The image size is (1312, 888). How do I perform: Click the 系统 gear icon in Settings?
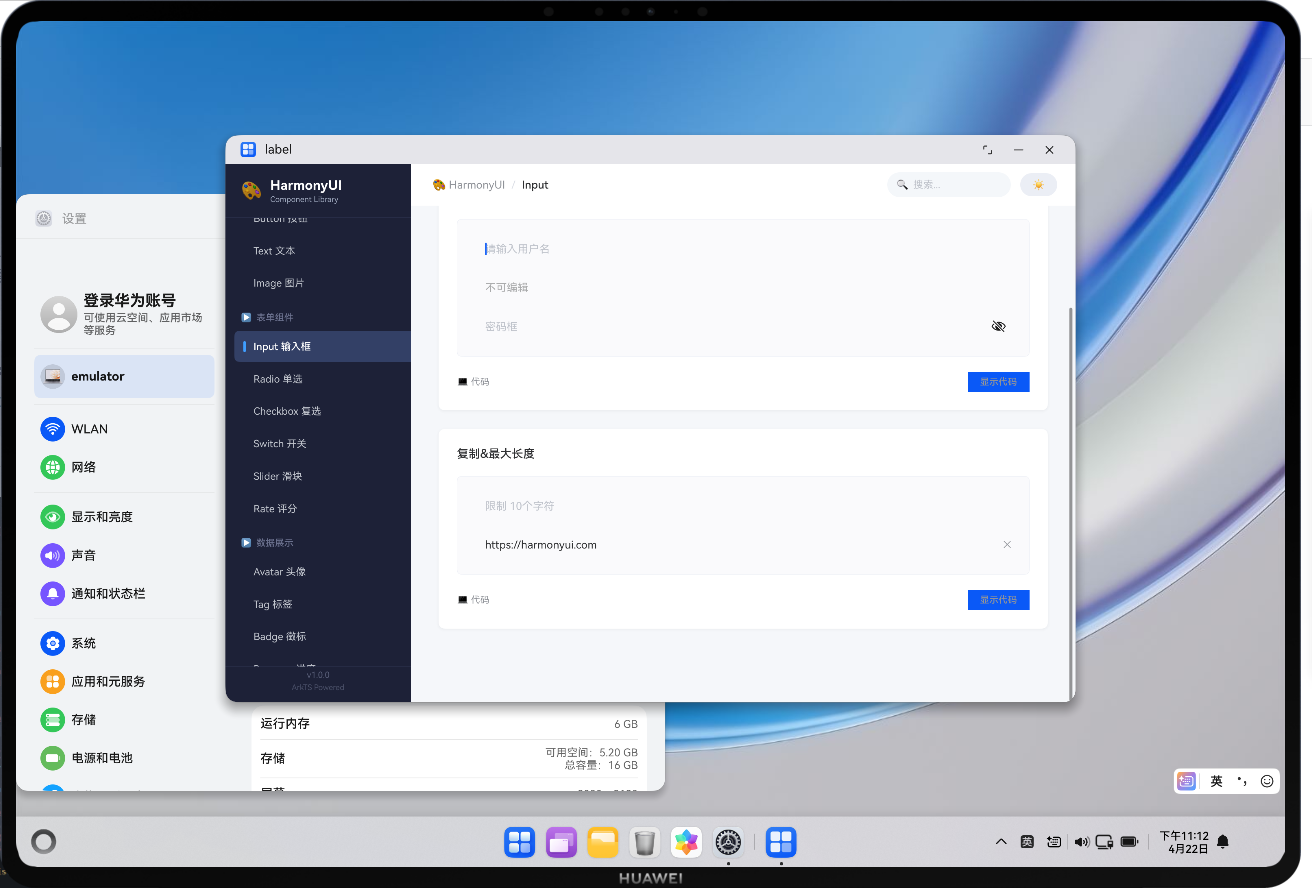[x=52, y=643]
